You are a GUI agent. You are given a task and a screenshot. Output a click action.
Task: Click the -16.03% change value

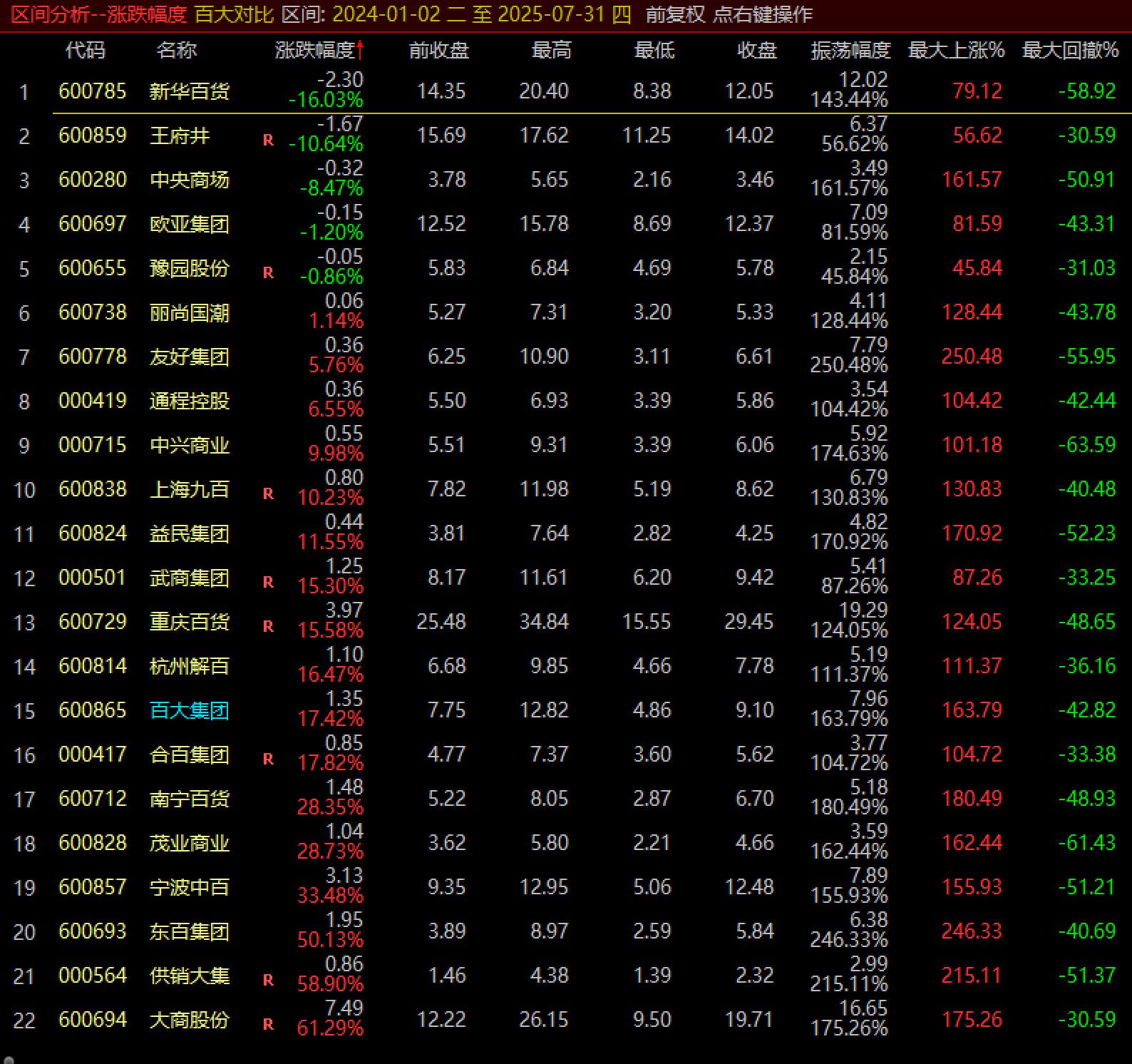click(326, 100)
